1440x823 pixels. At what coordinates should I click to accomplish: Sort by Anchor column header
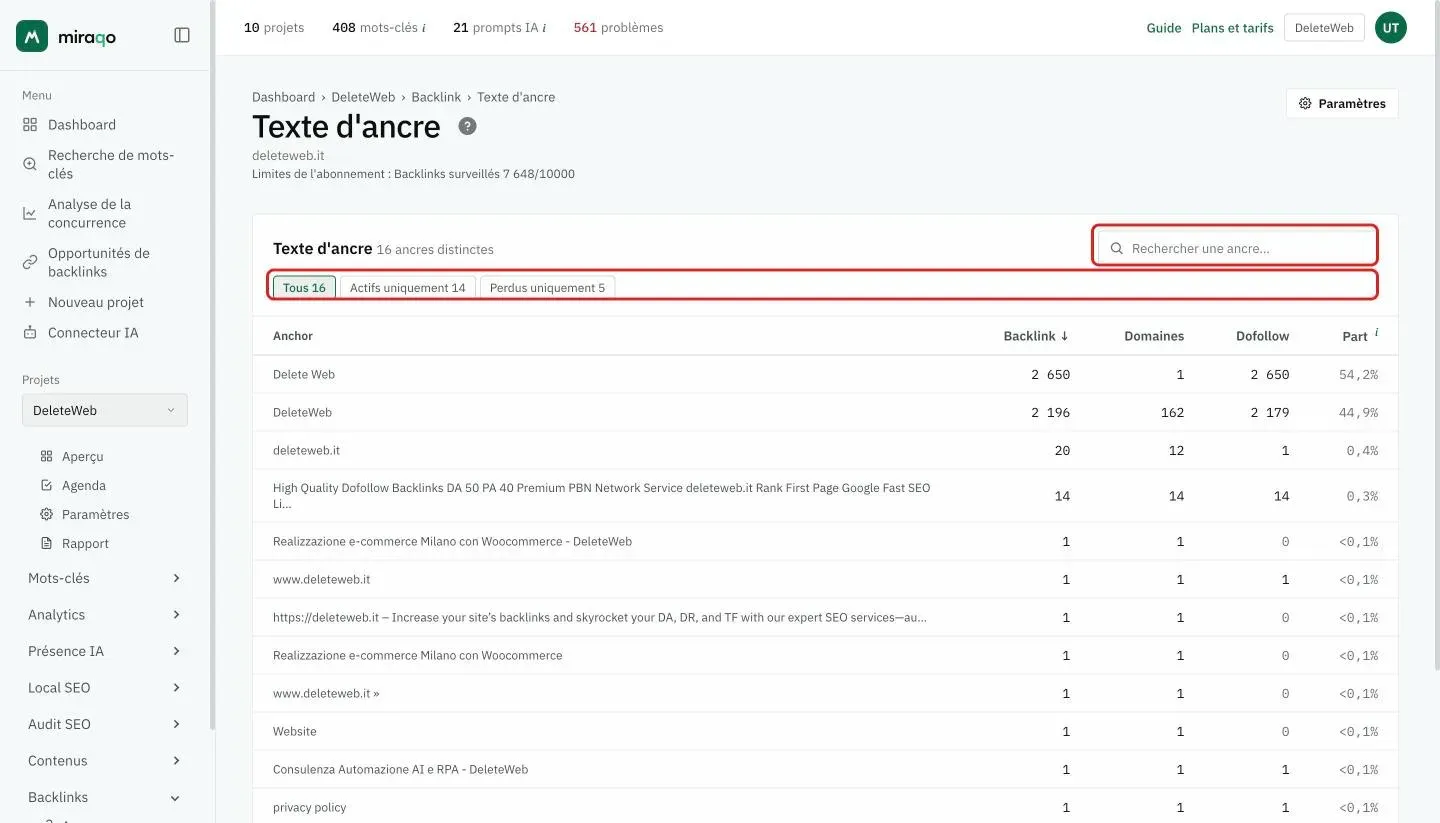[293, 336]
